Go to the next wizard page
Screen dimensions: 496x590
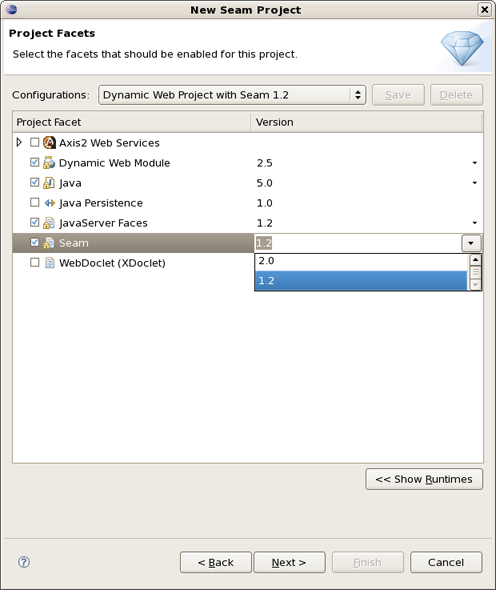289,562
